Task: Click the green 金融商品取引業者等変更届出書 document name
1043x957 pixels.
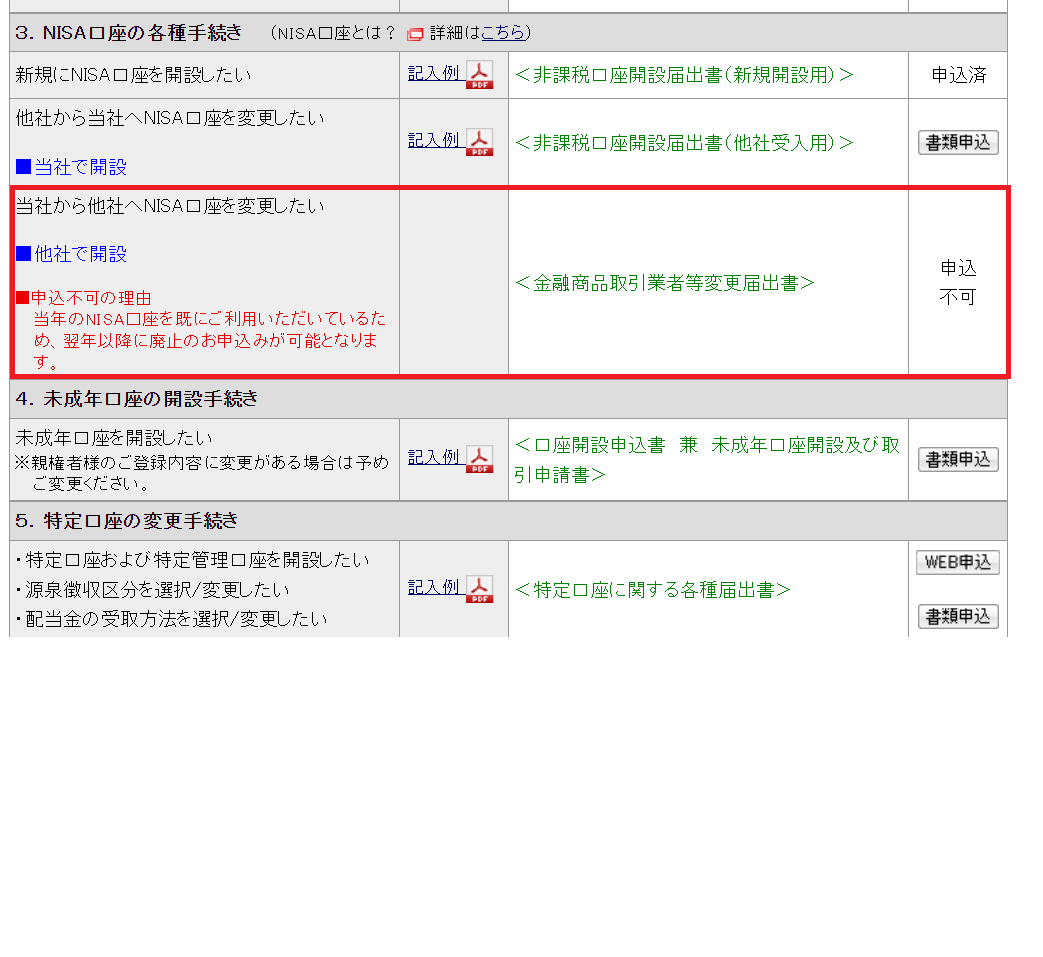Action: [665, 283]
